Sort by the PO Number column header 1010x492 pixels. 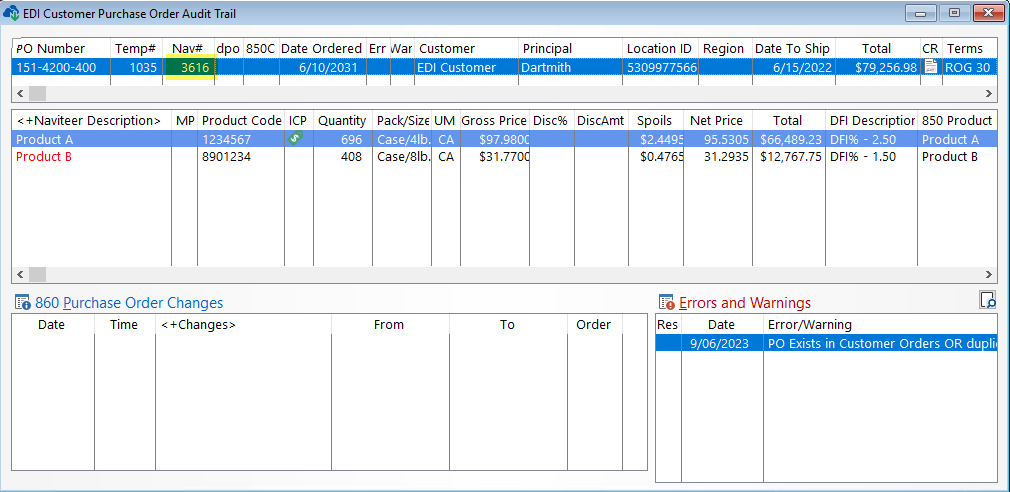51,48
